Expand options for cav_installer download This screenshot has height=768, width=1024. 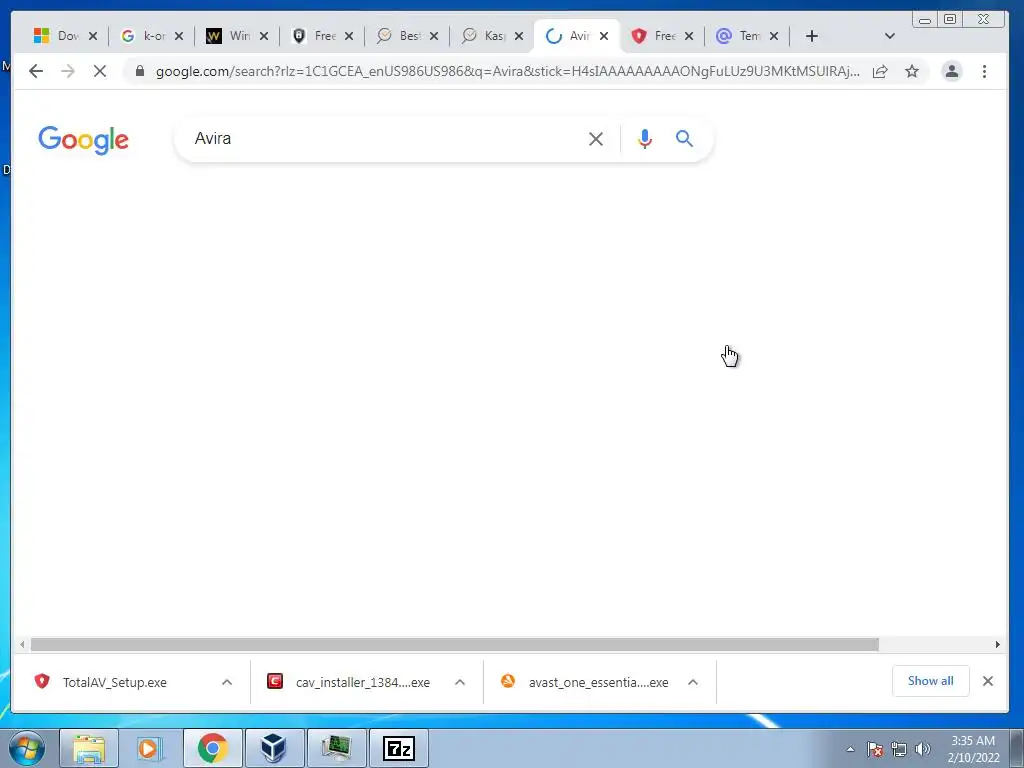point(460,682)
